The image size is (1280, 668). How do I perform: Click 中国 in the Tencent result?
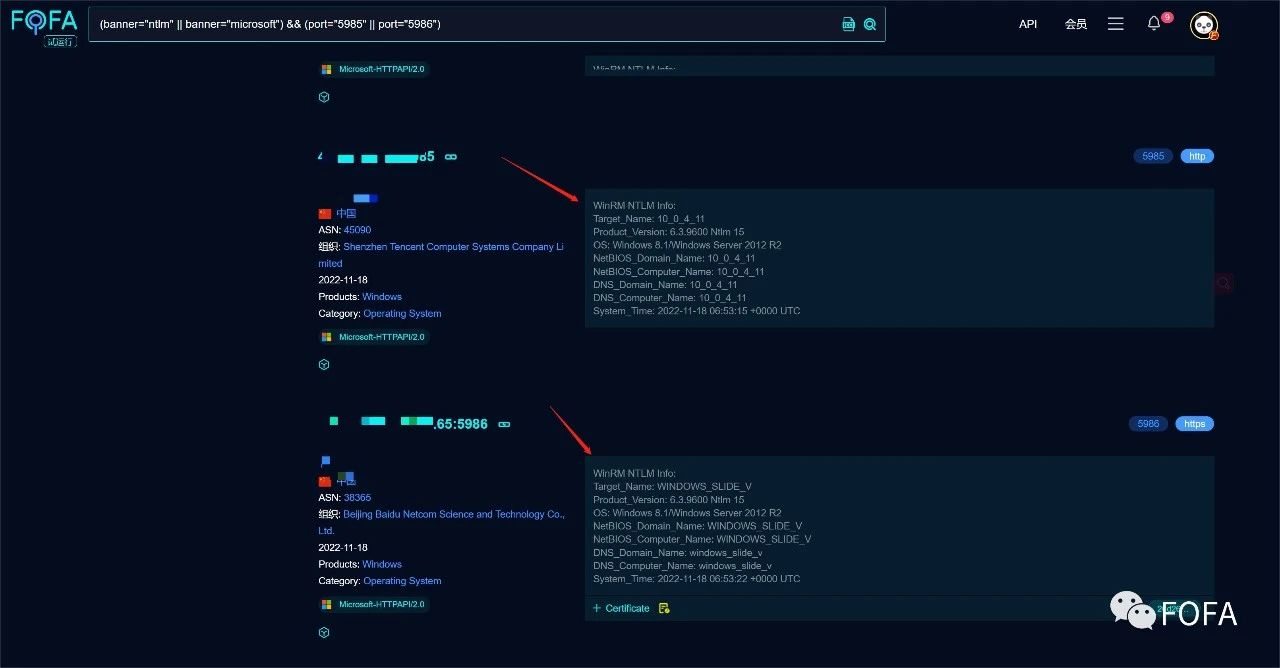pyautogui.click(x=346, y=213)
